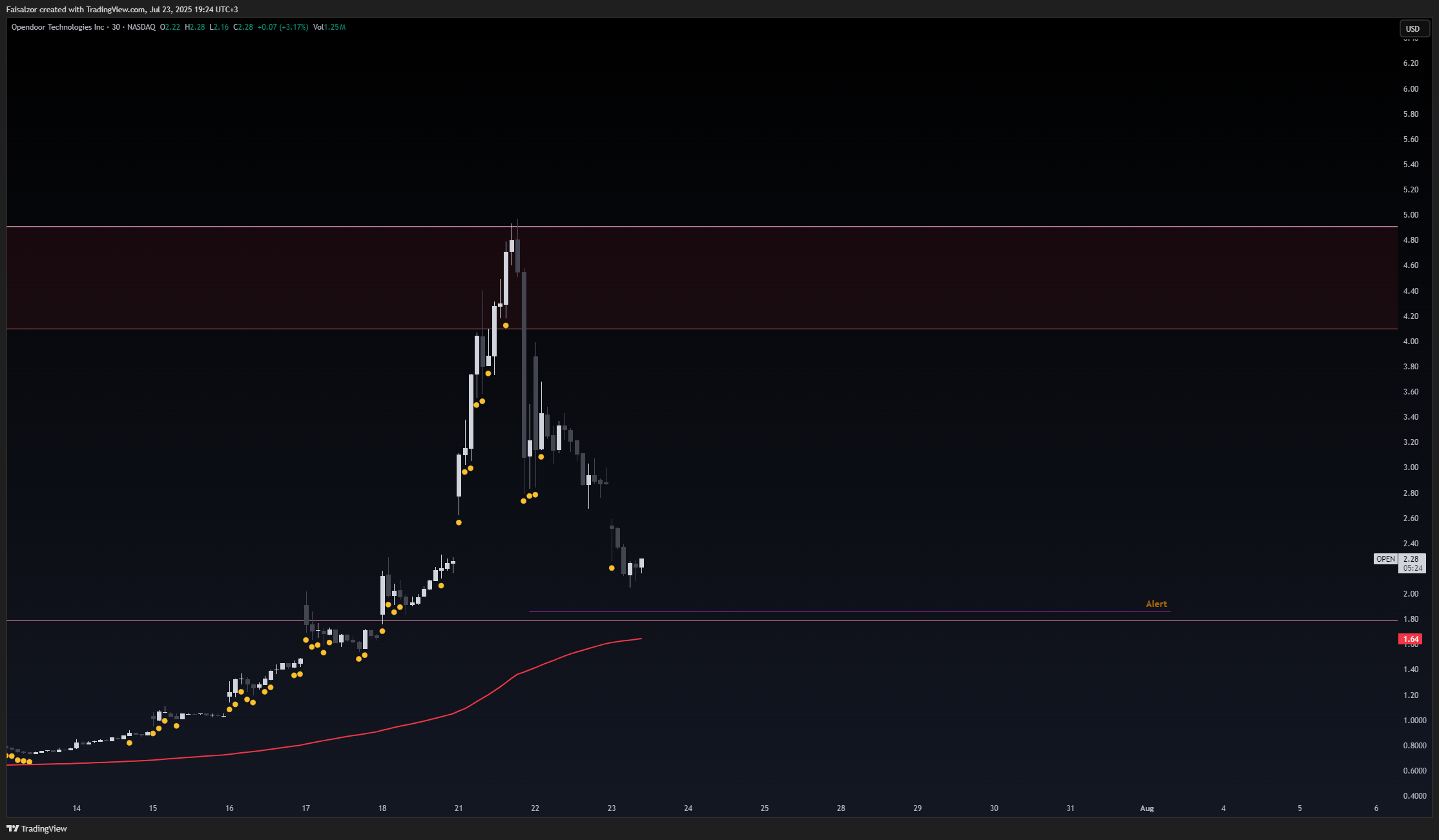1439x840 pixels.
Task: Click the low value L2.16 in legend
Action: [219, 27]
